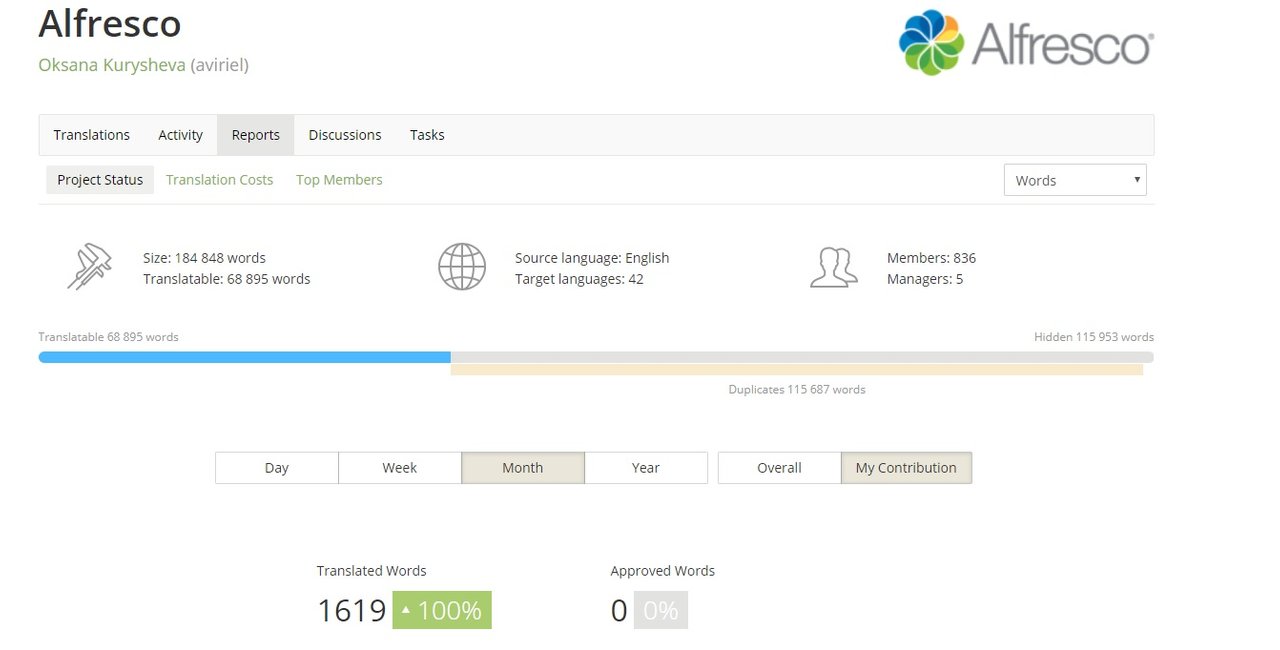This screenshot has width=1280, height=650.
Task: Click the members people icon
Action: click(833, 268)
